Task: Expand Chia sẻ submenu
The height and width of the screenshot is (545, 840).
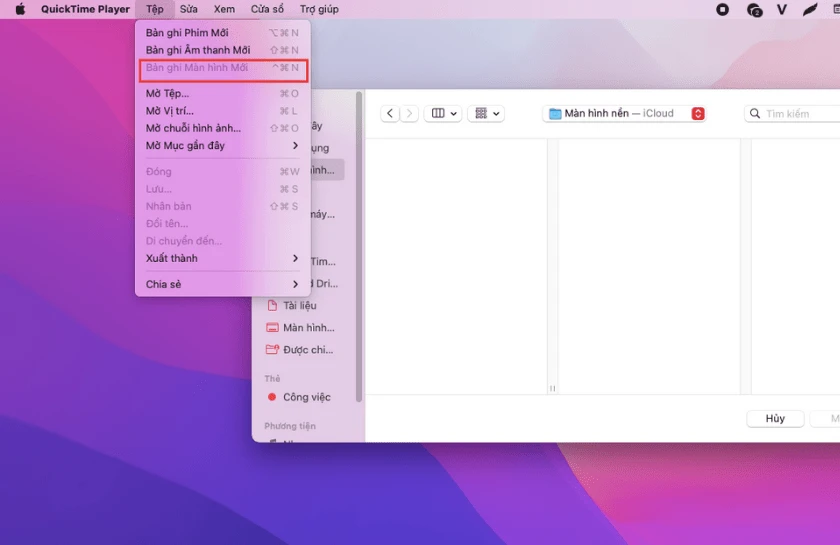Action: pos(222,284)
